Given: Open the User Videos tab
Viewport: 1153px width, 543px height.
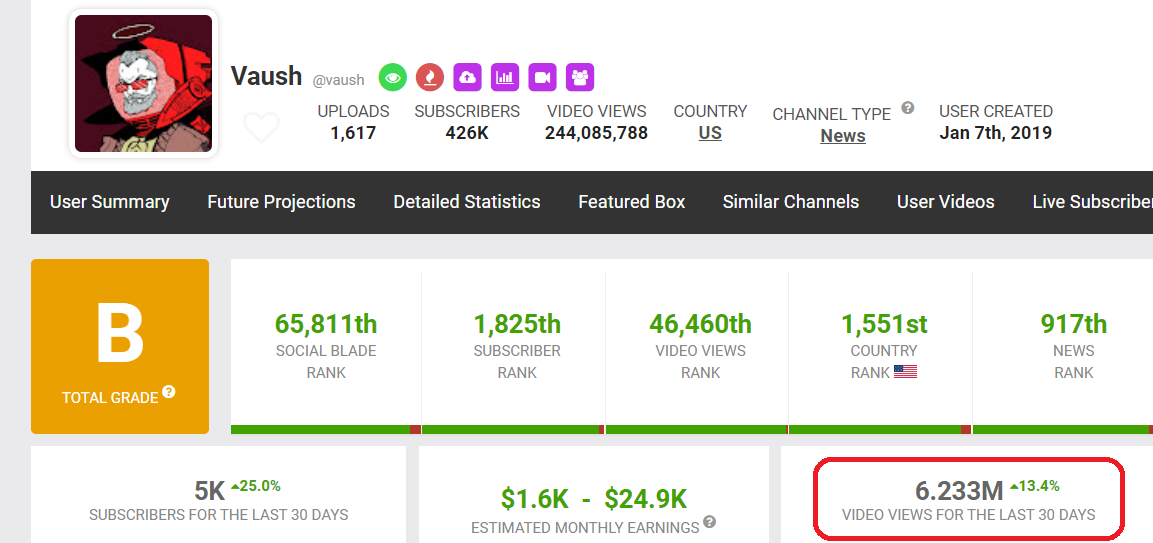Looking at the screenshot, I should coord(946,202).
